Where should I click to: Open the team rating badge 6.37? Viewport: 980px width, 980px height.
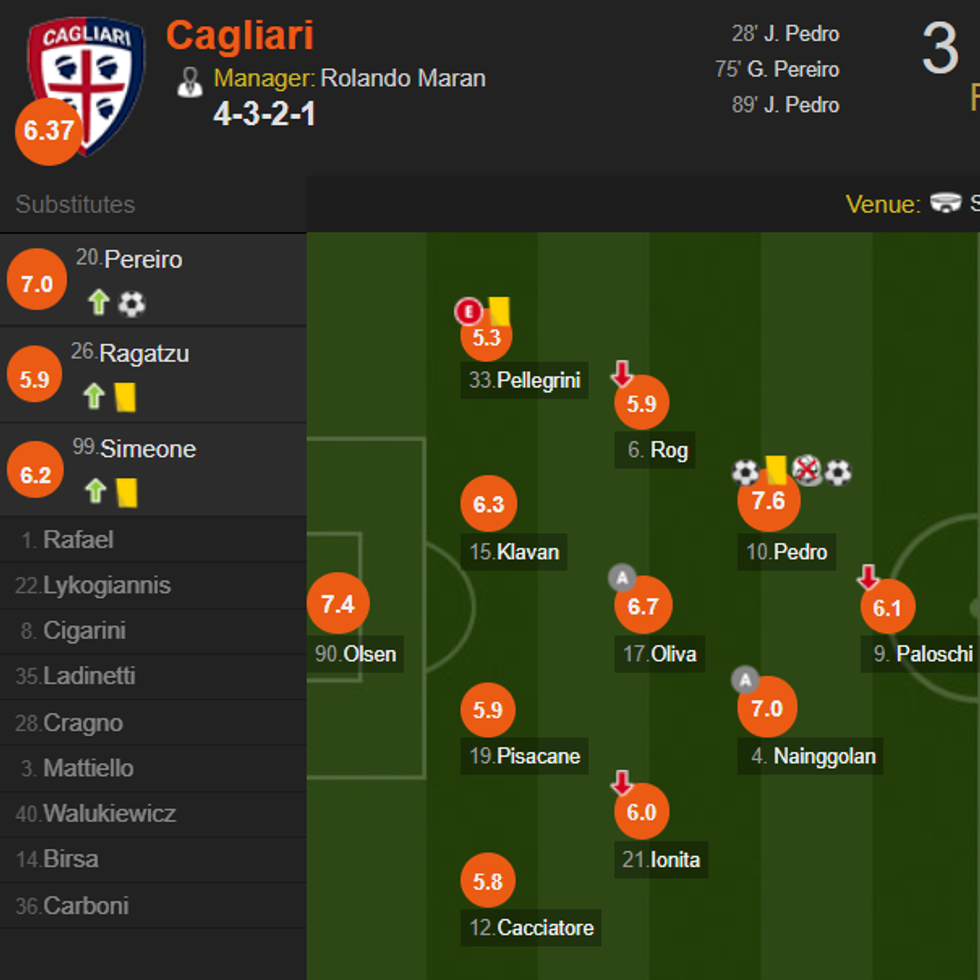[47, 130]
